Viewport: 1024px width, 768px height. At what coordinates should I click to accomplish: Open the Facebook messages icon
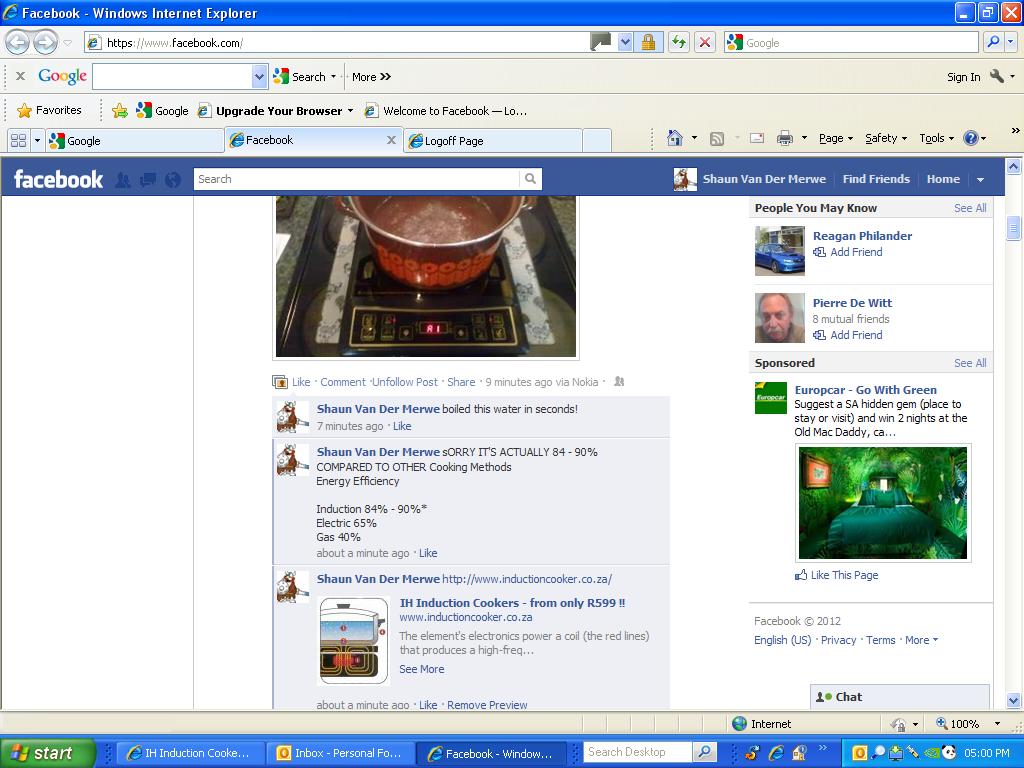pos(148,180)
